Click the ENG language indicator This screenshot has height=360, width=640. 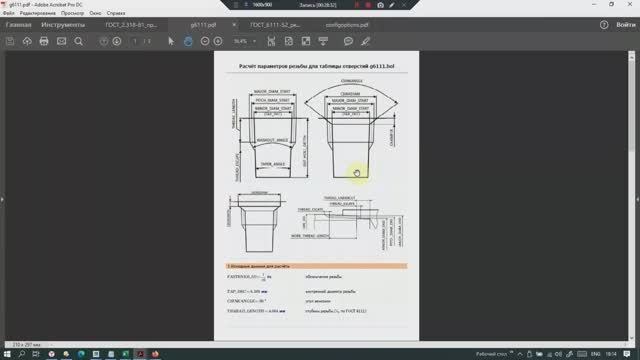click(595, 354)
